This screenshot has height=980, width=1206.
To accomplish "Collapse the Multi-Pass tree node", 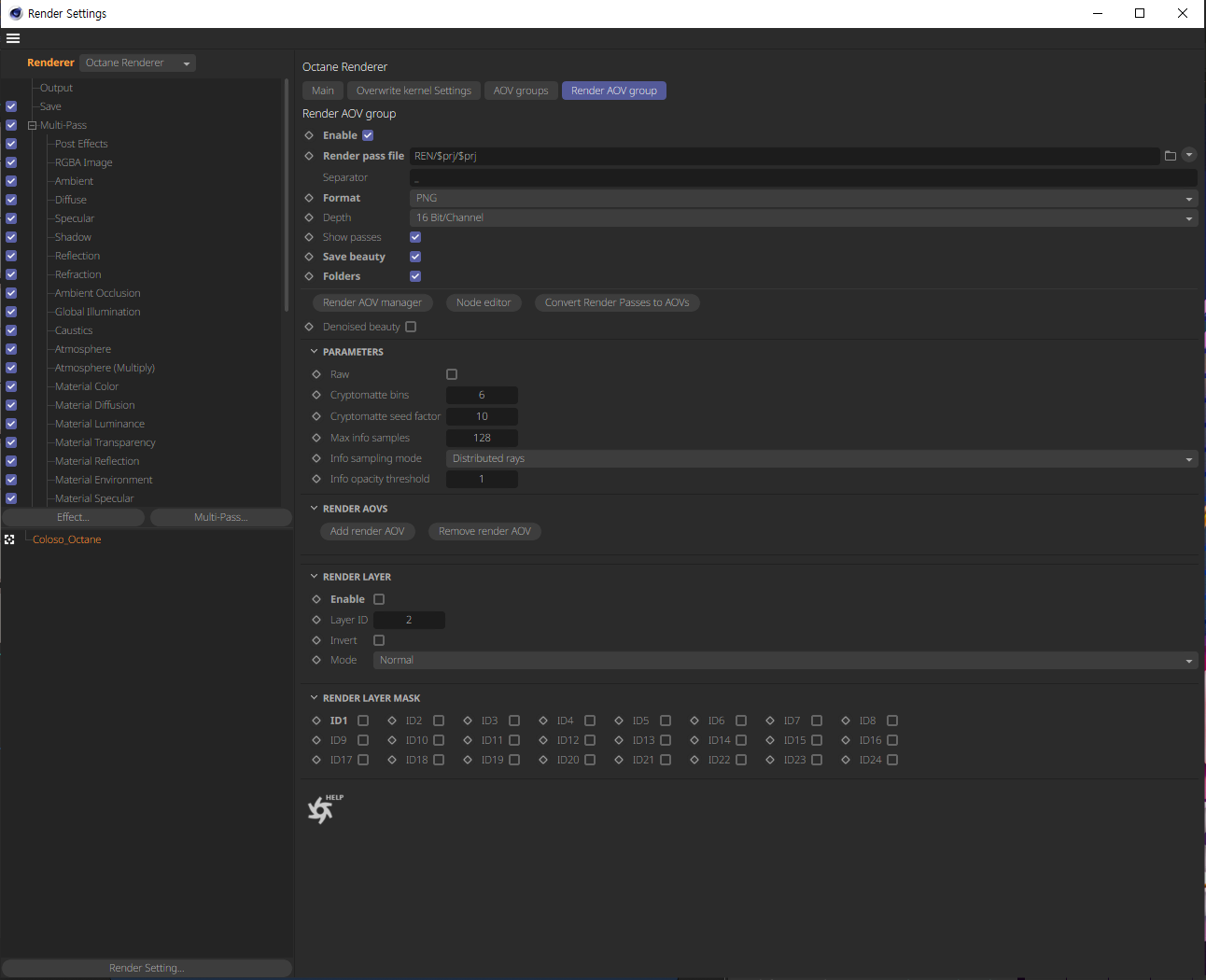I will pos(32,125).
